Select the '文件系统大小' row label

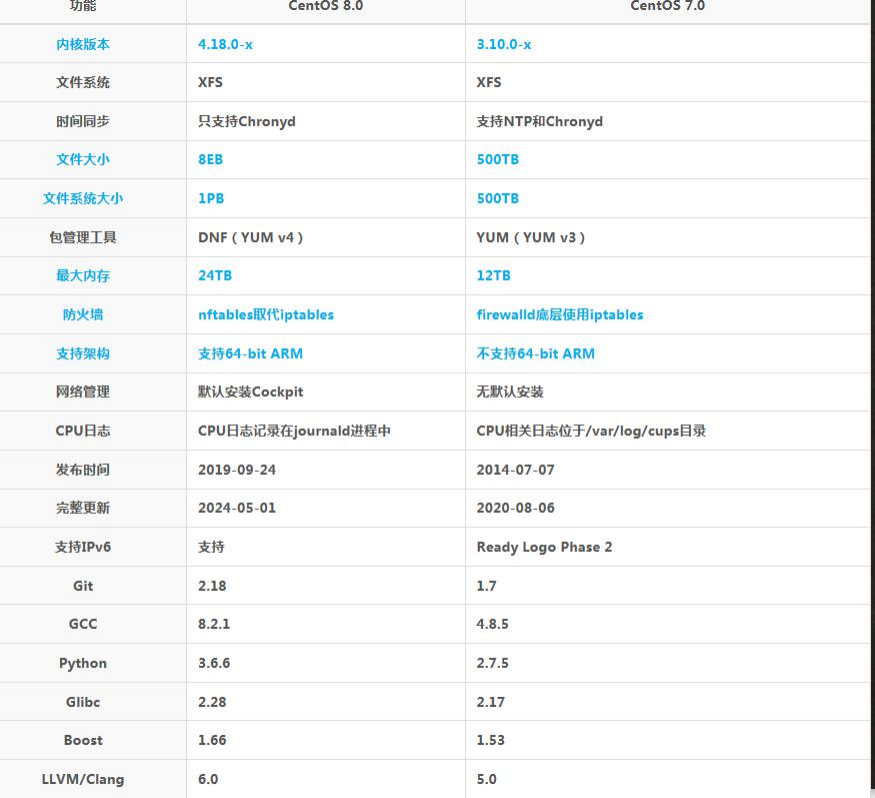(83, 198)
